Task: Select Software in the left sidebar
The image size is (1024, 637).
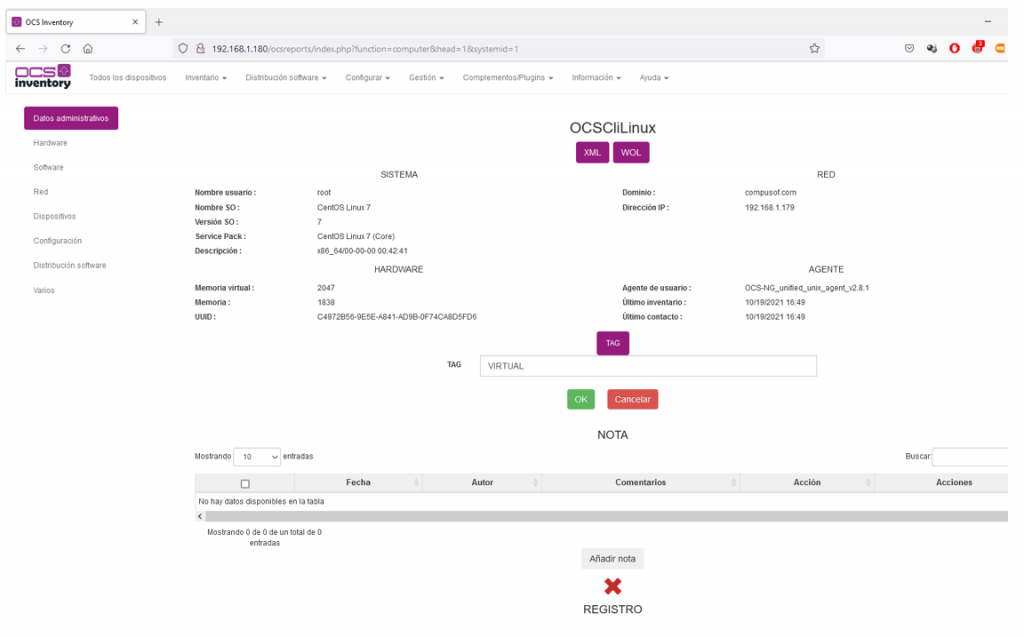Action: click(x=48, y=167)
